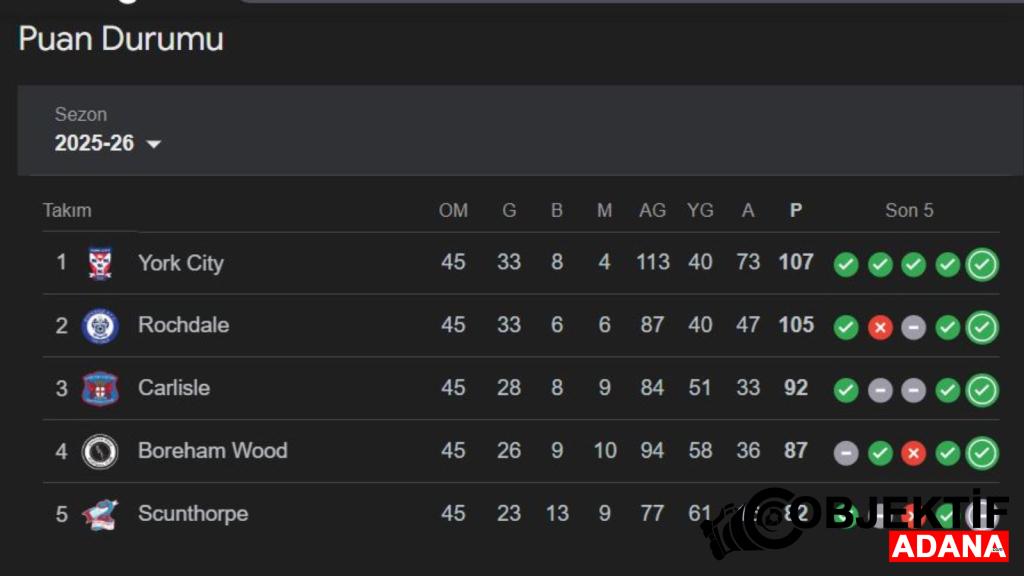This screenshot has height=576, width=1024.
Task: Click the OM column header
Action: 453,210
